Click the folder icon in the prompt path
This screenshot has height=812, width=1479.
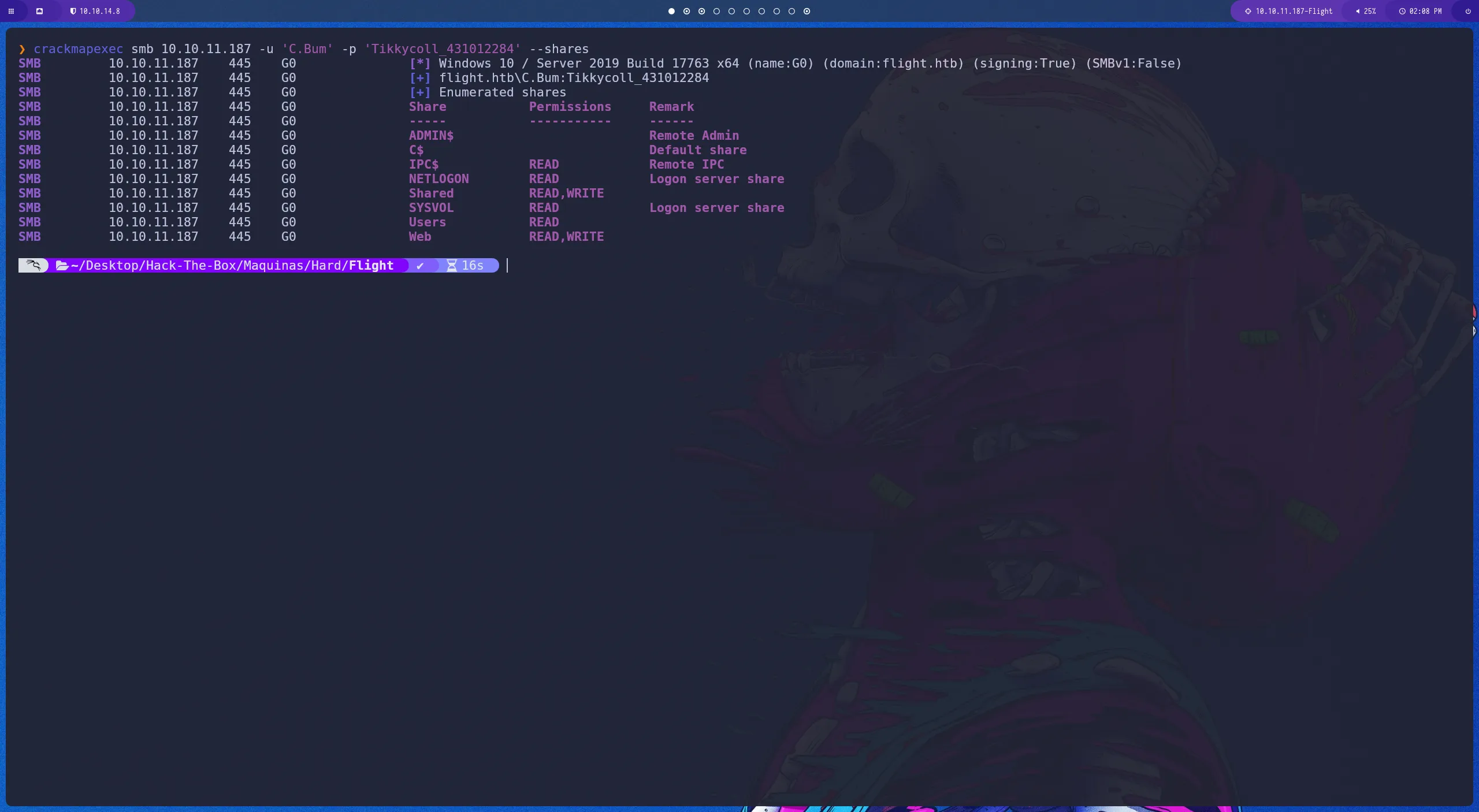click(x=62, y=265)
